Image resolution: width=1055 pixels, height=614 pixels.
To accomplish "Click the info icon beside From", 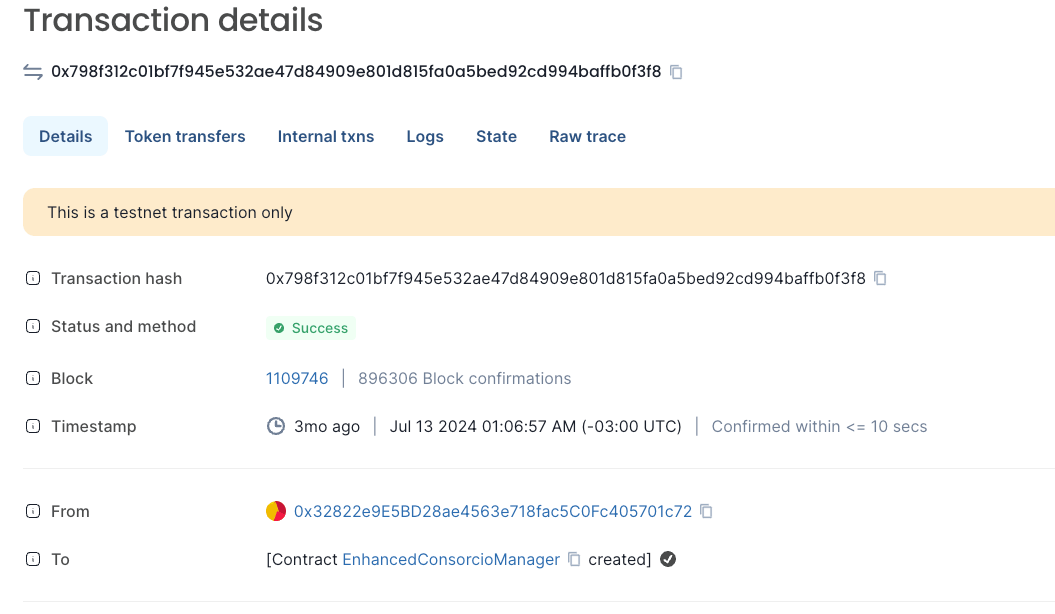I will click(33, 511).
